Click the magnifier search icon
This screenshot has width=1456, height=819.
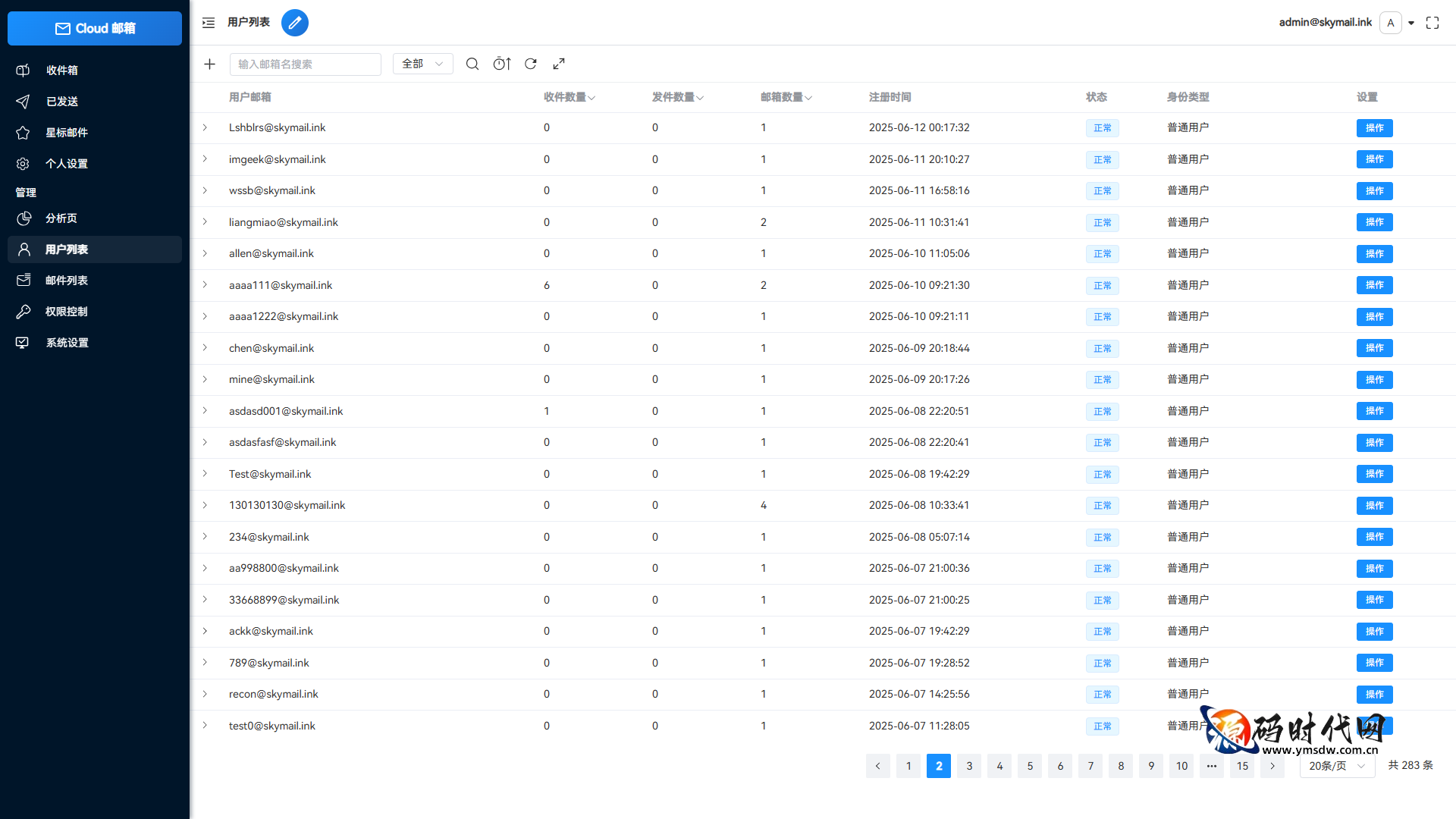point(472,64)
